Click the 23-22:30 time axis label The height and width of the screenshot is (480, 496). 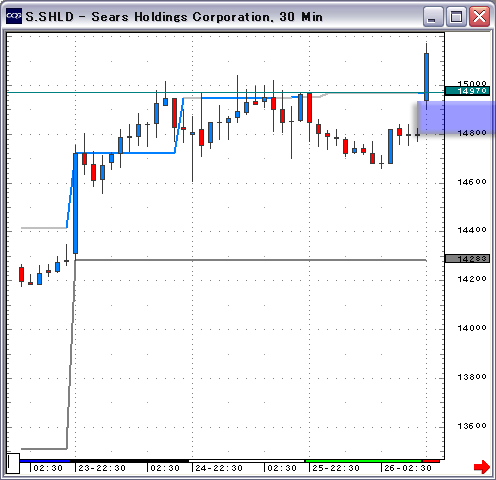[102, 468]
